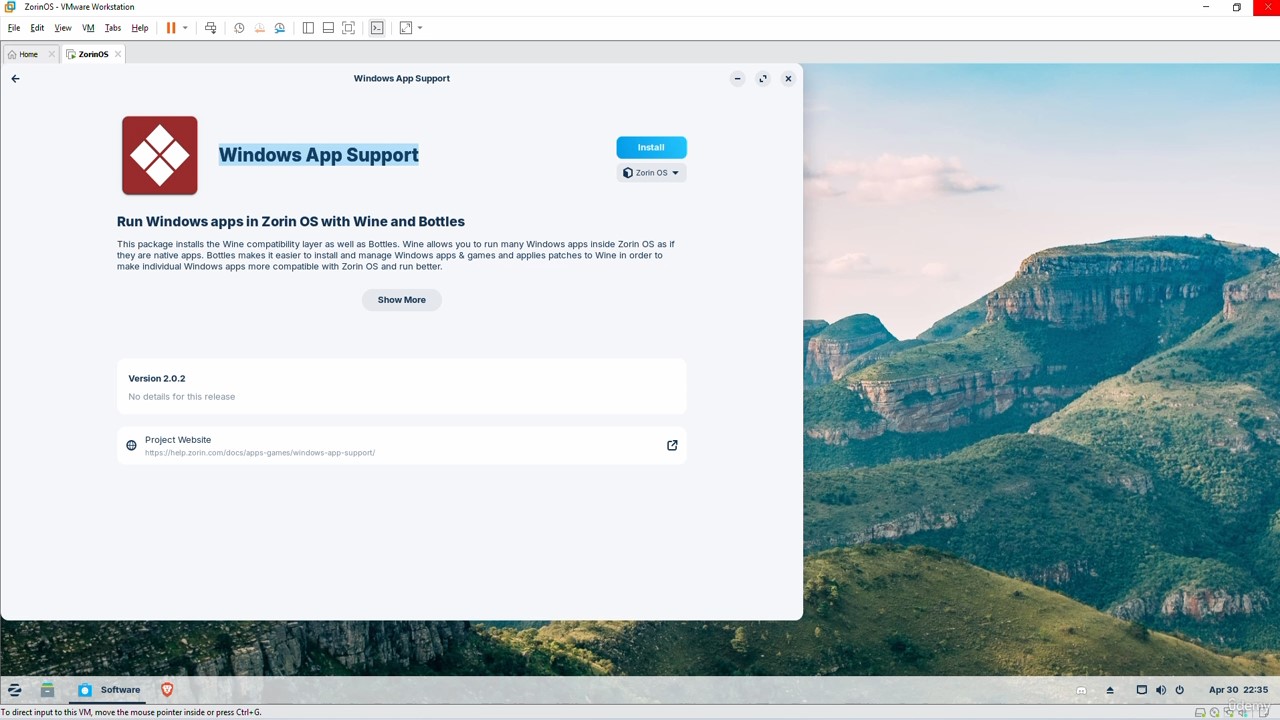Click the Discord tray icon

click(x=1081, y=690)
